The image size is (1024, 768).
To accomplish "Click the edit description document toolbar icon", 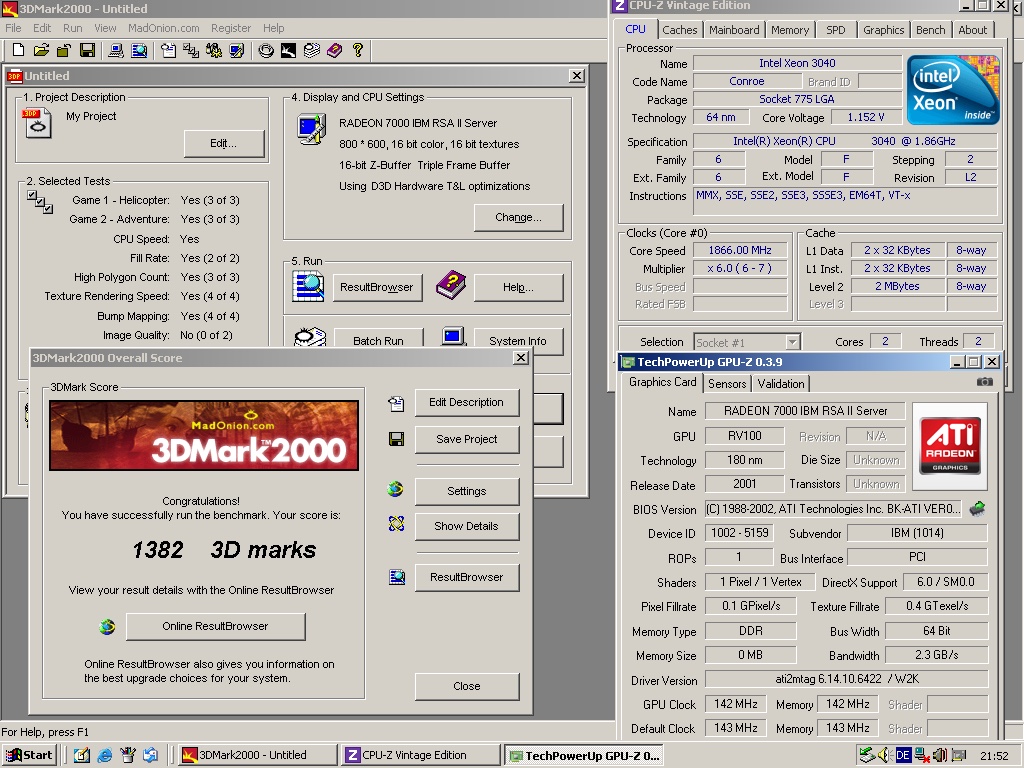I will [x=168, y=50].
